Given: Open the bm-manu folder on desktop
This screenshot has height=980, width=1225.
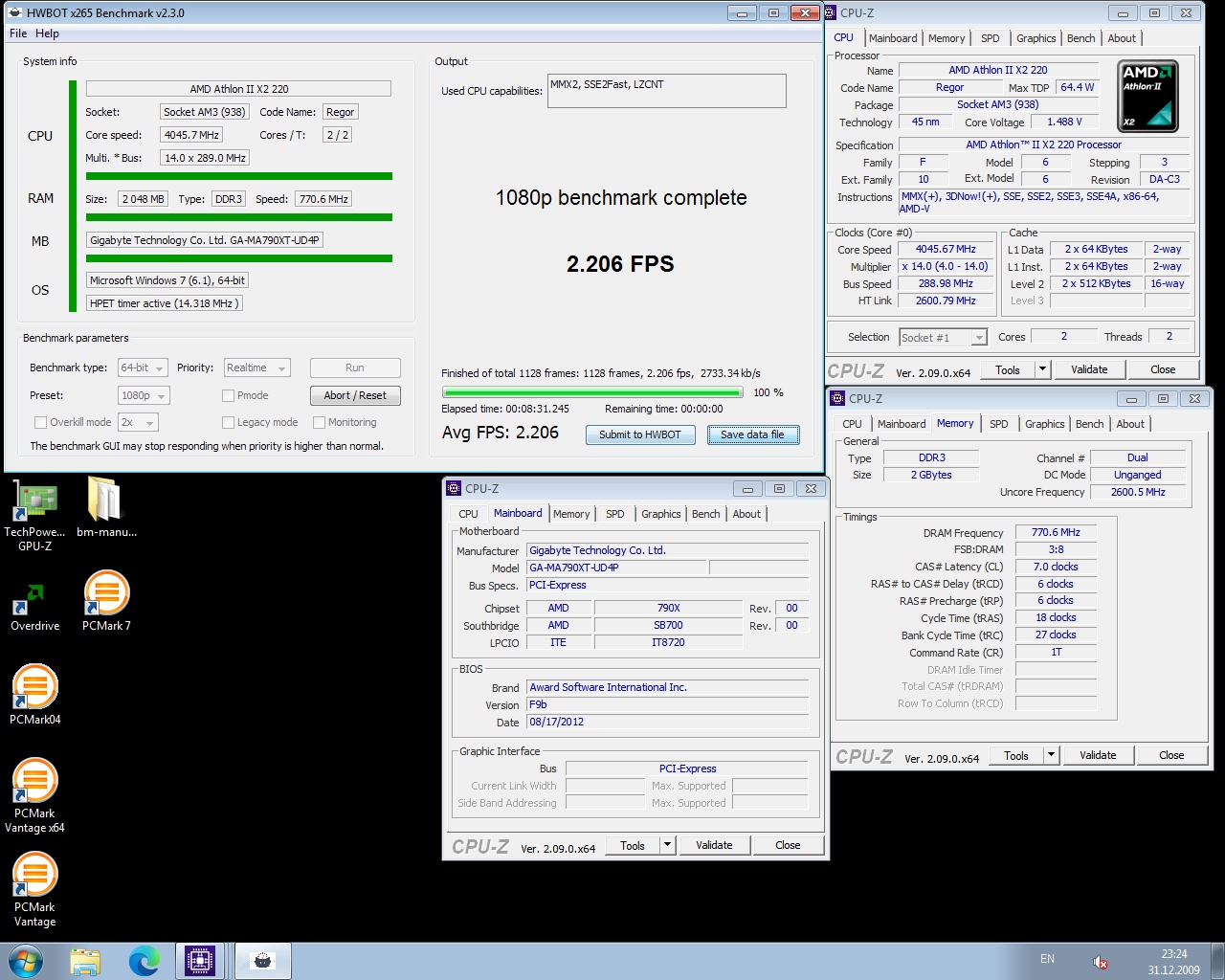Looking at the screenshot, I should (x=106, y=507).
